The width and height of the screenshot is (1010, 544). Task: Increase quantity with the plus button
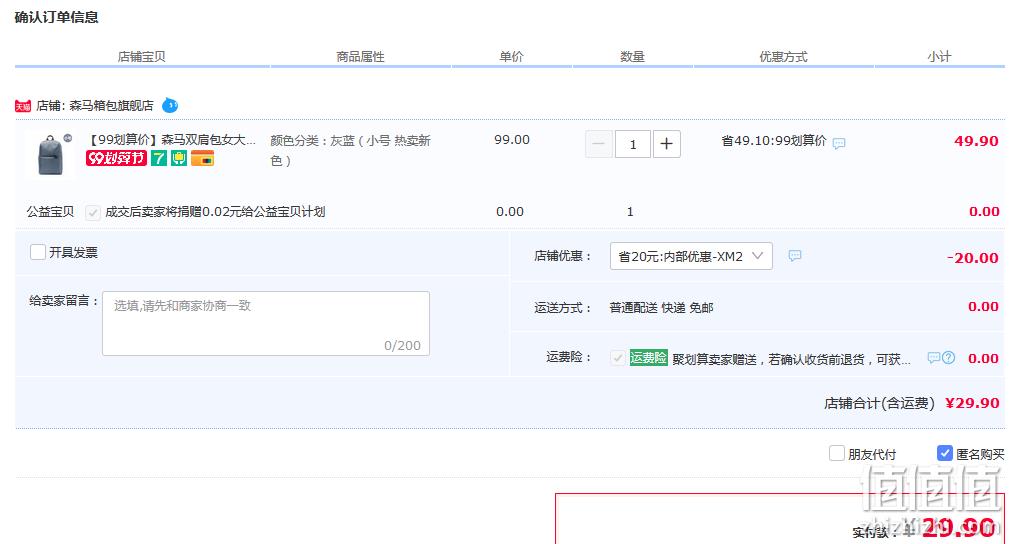pyautogui.click(x=667, y=144)
